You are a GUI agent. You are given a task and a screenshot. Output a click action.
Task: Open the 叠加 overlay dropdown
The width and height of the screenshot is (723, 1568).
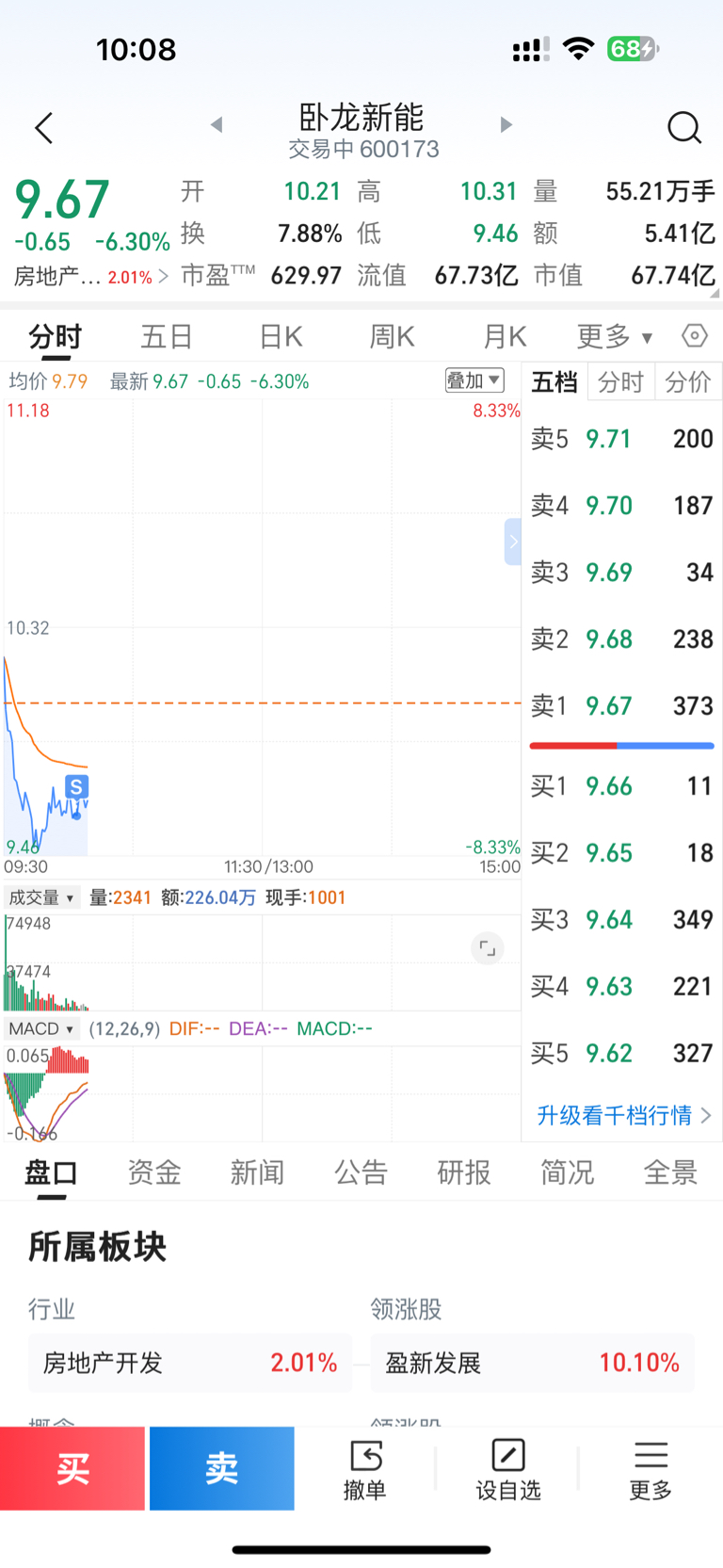(474, 380)
